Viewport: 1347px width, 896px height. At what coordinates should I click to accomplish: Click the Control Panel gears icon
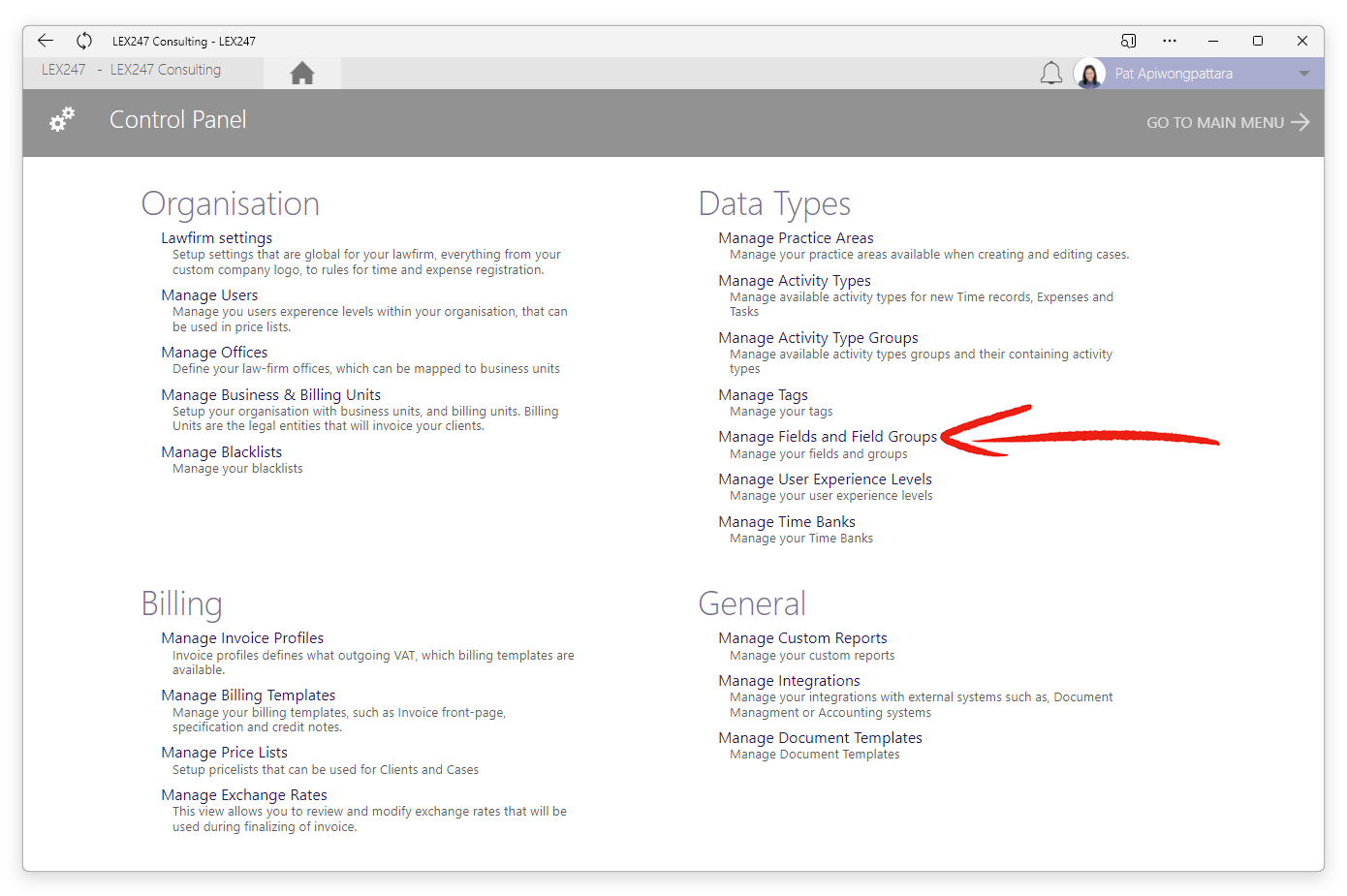coord(62,120)
